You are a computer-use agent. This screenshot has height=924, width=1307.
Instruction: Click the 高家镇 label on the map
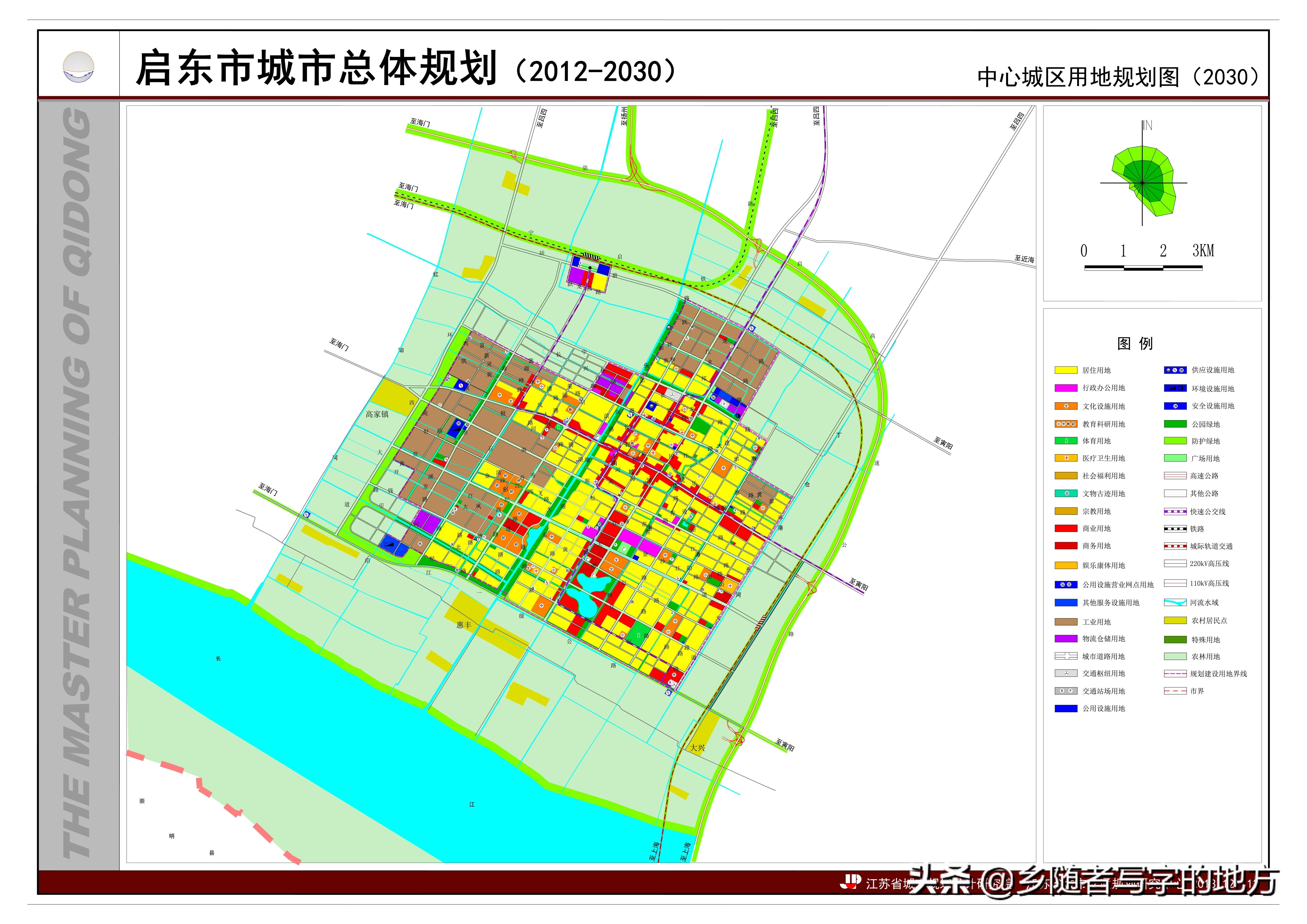pyautogui.click(x=377, y=414)
